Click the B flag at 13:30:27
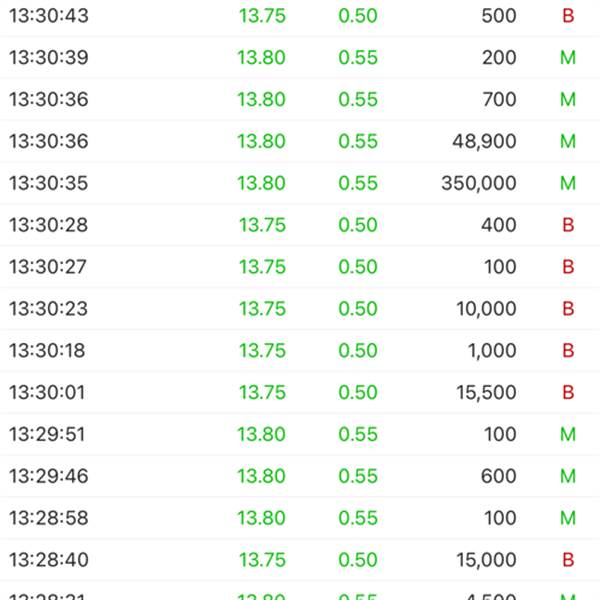Image resolution: width=600 pixels, height=600 pixels. [568, 268]
